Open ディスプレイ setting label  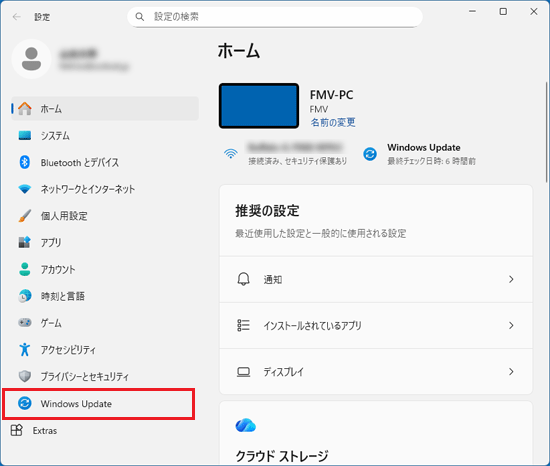[283, 372]
